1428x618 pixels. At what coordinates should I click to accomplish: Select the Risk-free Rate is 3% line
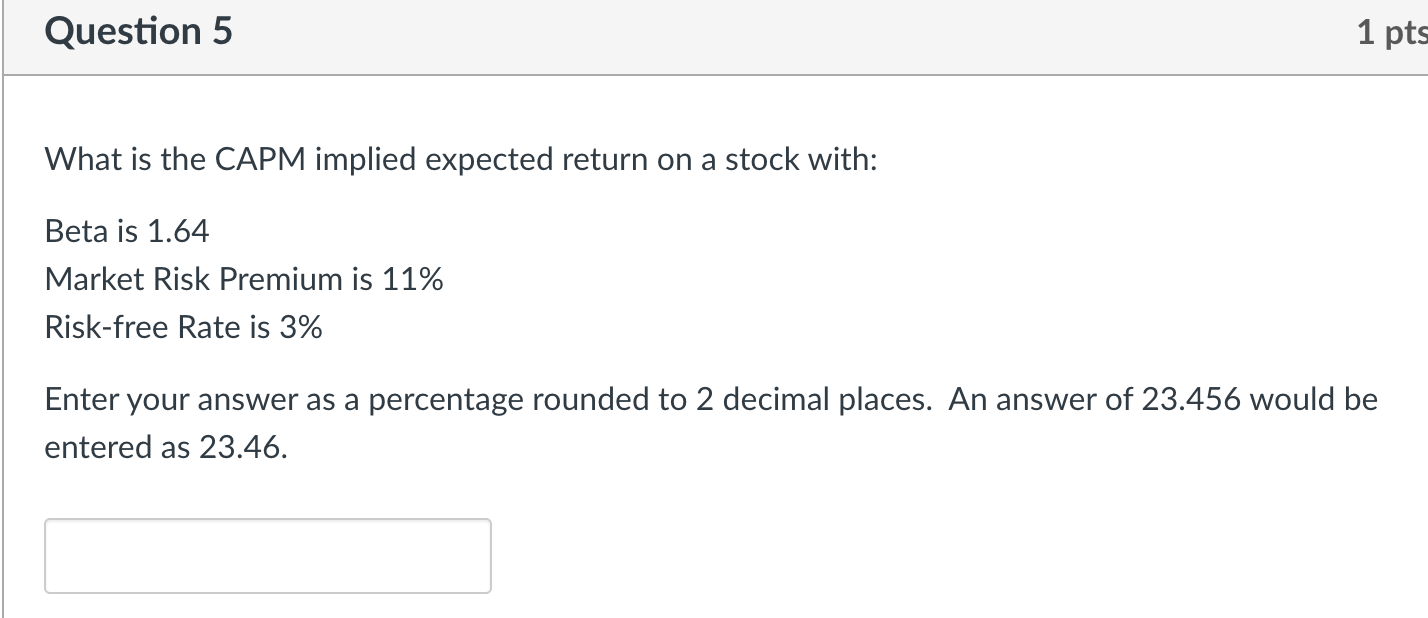coord(182,326)
